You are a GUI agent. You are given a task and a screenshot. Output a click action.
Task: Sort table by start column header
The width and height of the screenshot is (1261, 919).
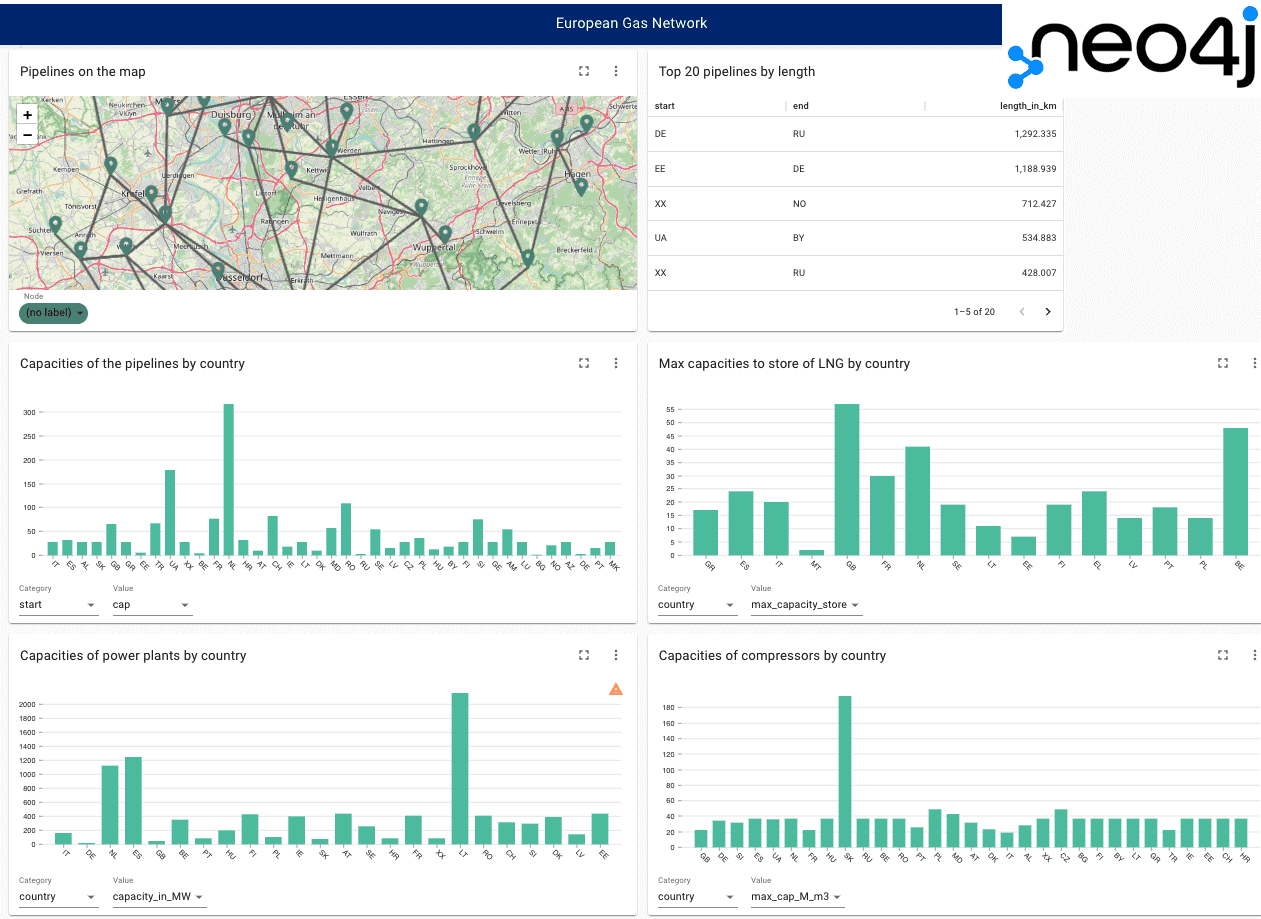(665, 106)
